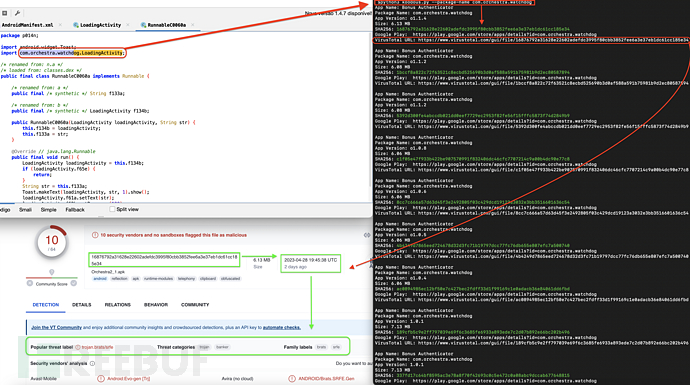The height and width of the screenshot is (385, 690).
Task: Switch code view to Smali
Action: 25,209
